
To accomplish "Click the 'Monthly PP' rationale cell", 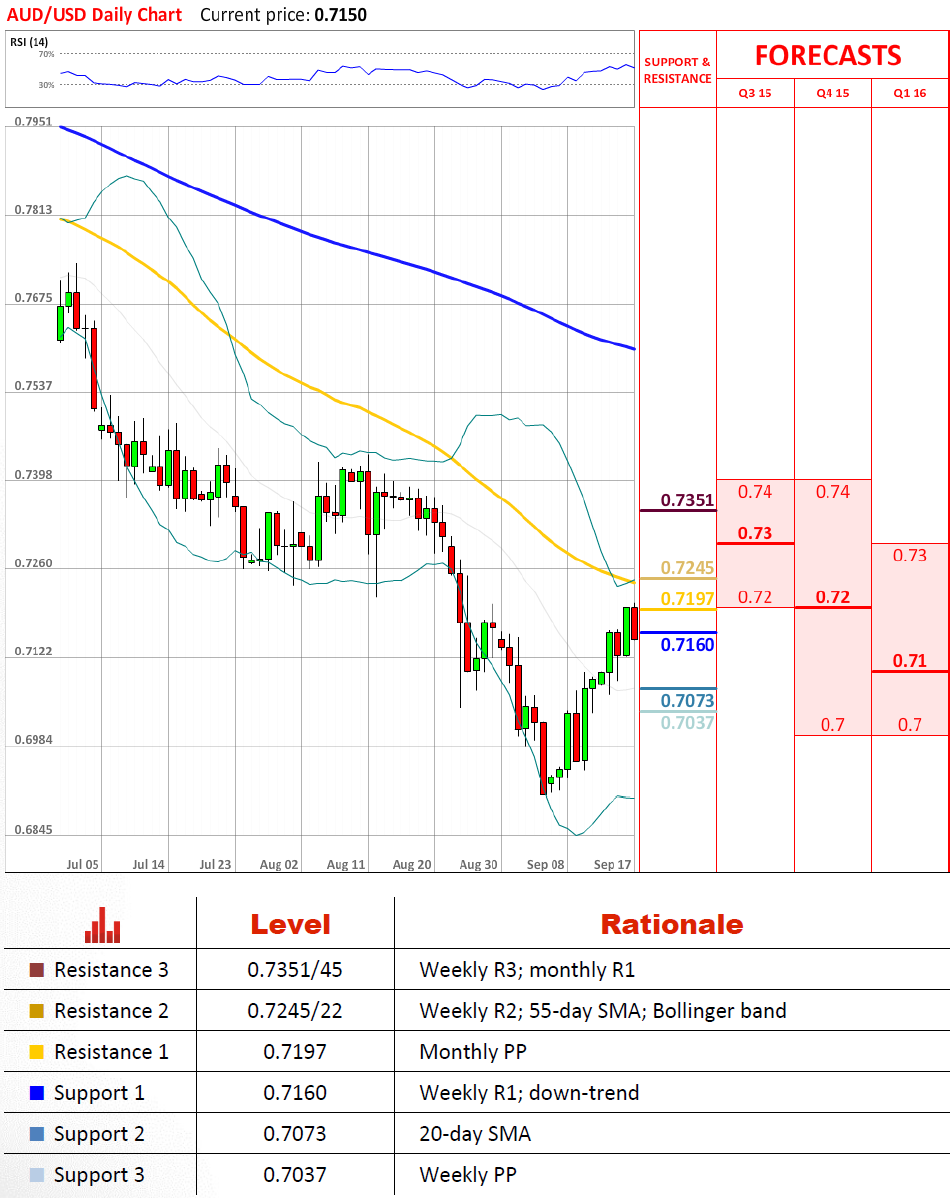I will click(x=473, y=1052).
